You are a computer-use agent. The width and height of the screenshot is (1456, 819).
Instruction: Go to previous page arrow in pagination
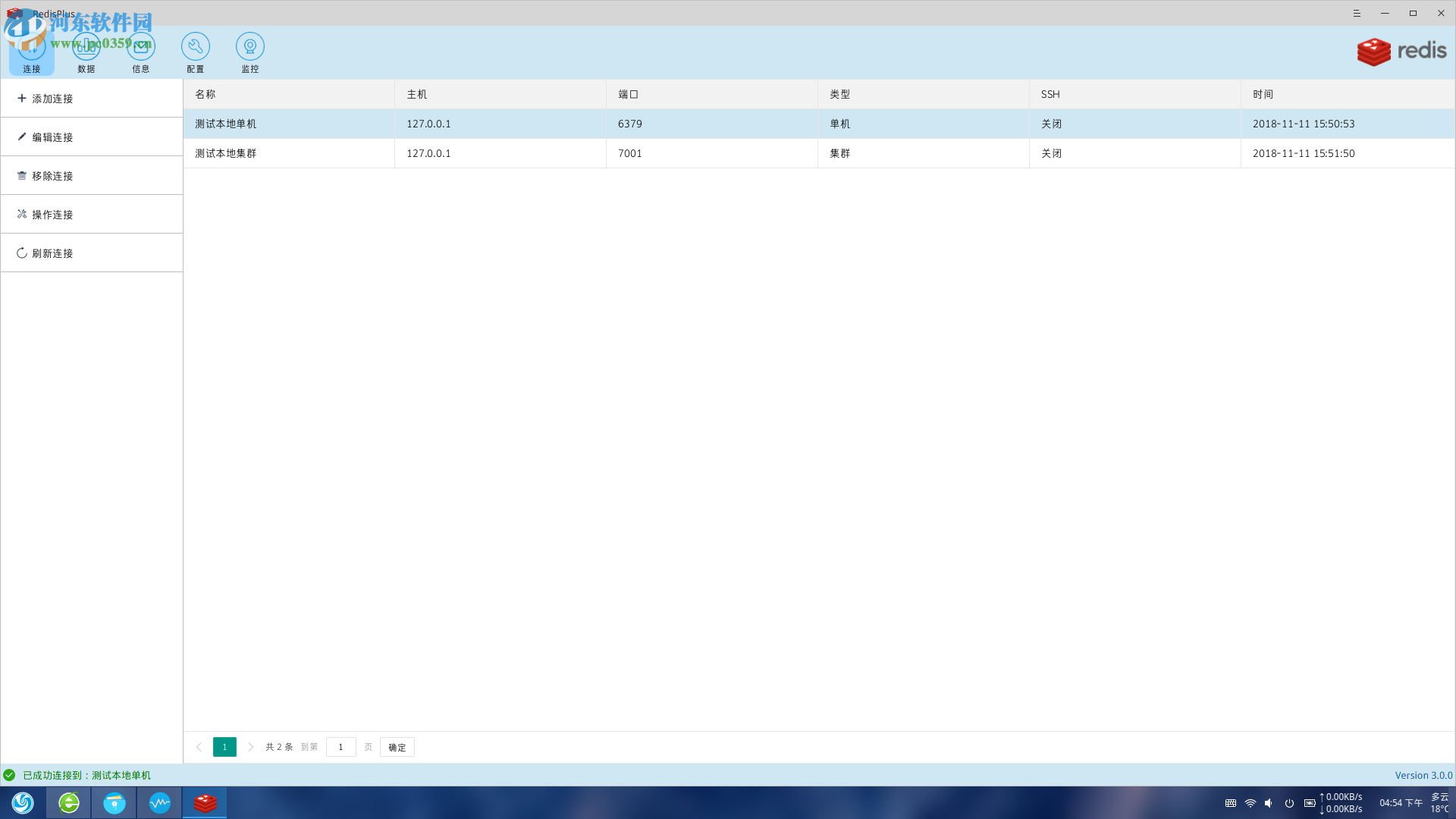(199, 747)
